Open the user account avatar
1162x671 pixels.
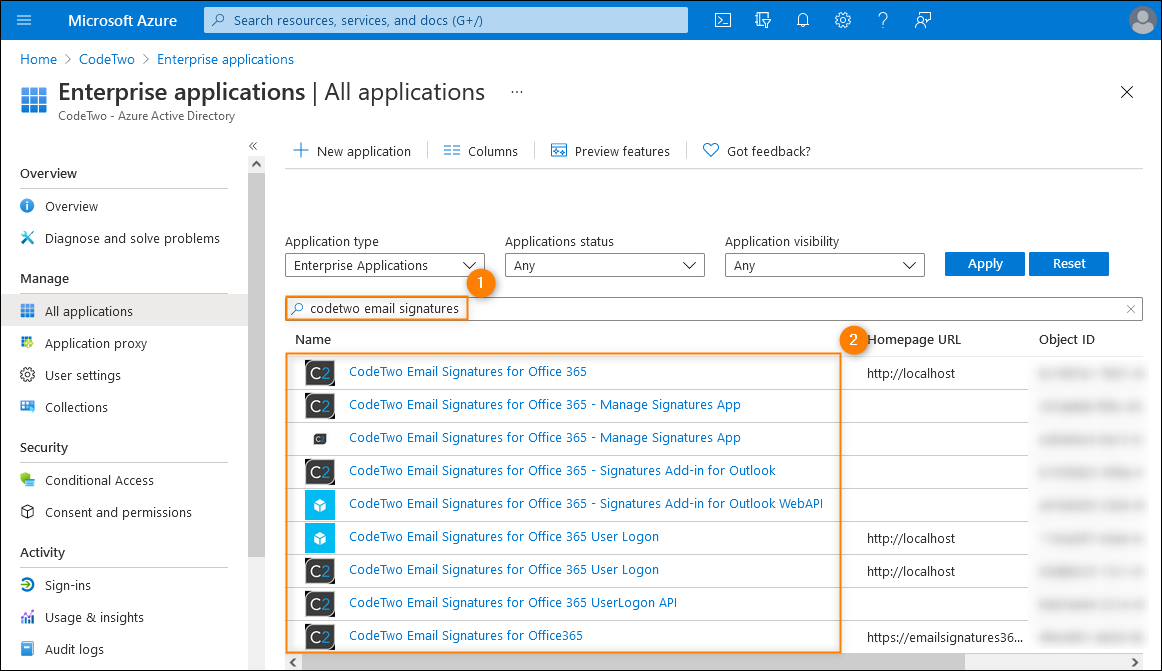(x=1143, y=20)
